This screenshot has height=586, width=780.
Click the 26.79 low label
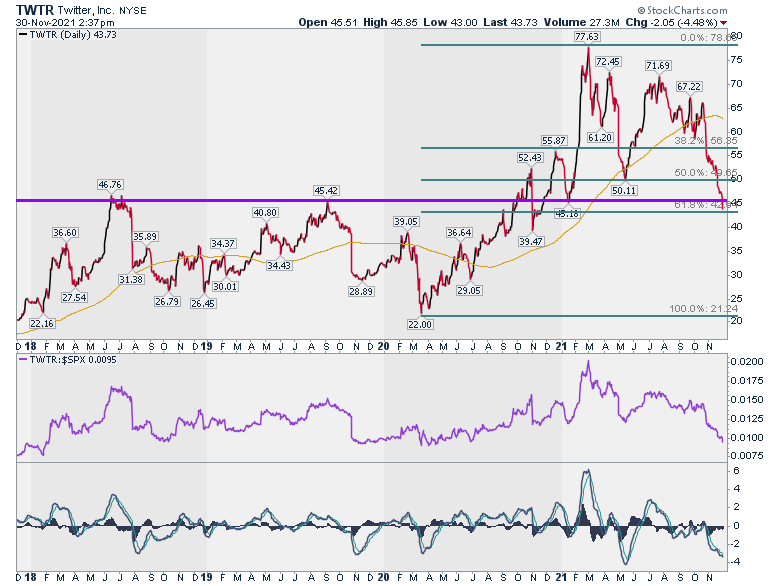(x=167, y=301)
